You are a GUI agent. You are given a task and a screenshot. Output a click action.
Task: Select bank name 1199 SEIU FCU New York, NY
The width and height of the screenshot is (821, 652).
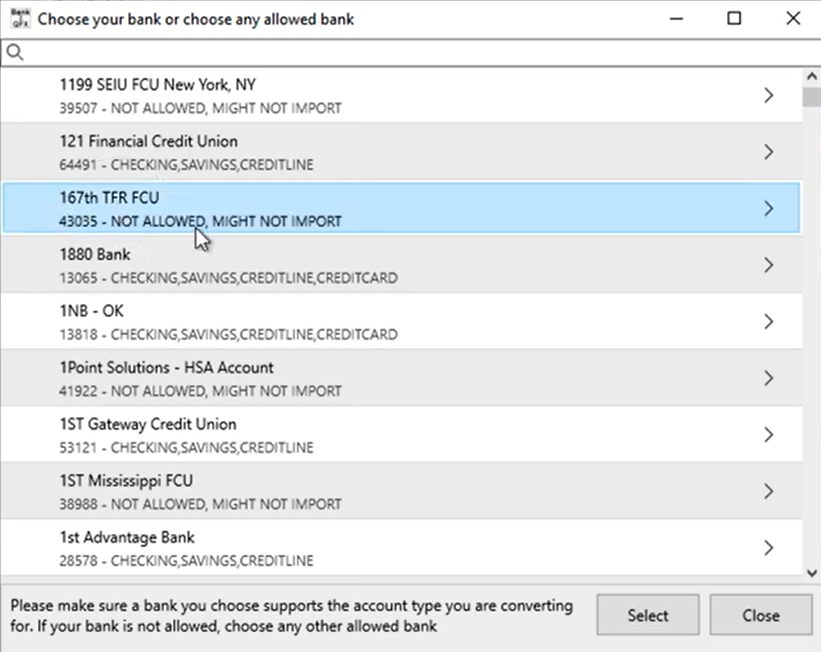click(x=158, y=85)
